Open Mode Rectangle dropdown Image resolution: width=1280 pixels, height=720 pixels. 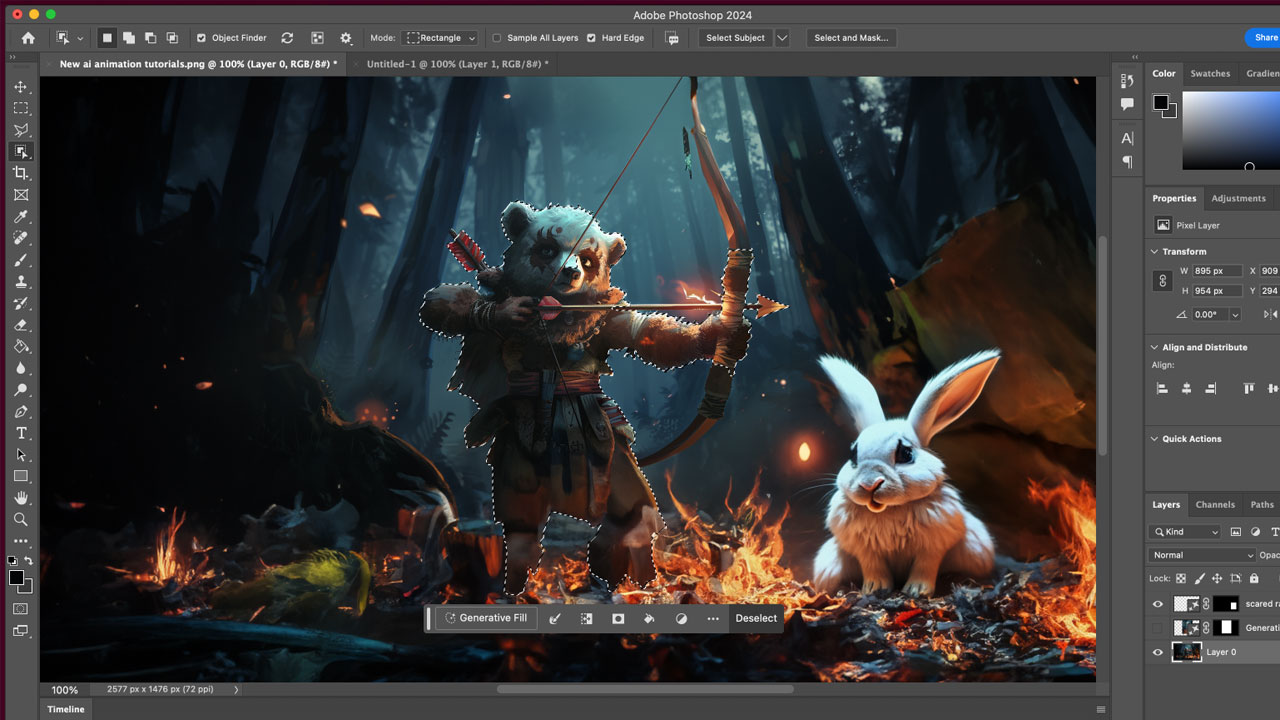(x=439, y=38)
